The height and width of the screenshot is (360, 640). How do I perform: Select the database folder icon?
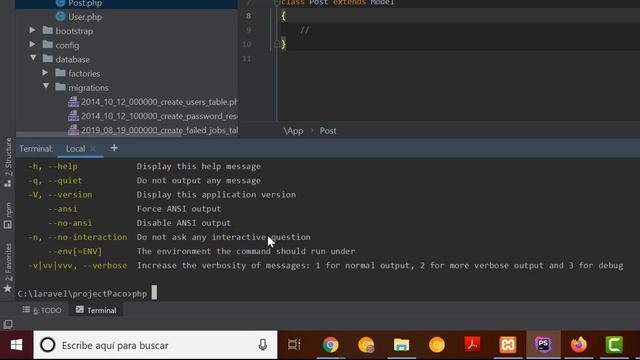click(48, 59)
